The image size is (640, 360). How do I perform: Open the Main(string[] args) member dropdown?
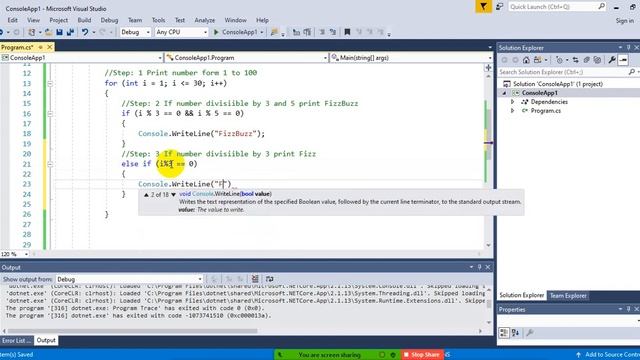pos(411,58)
